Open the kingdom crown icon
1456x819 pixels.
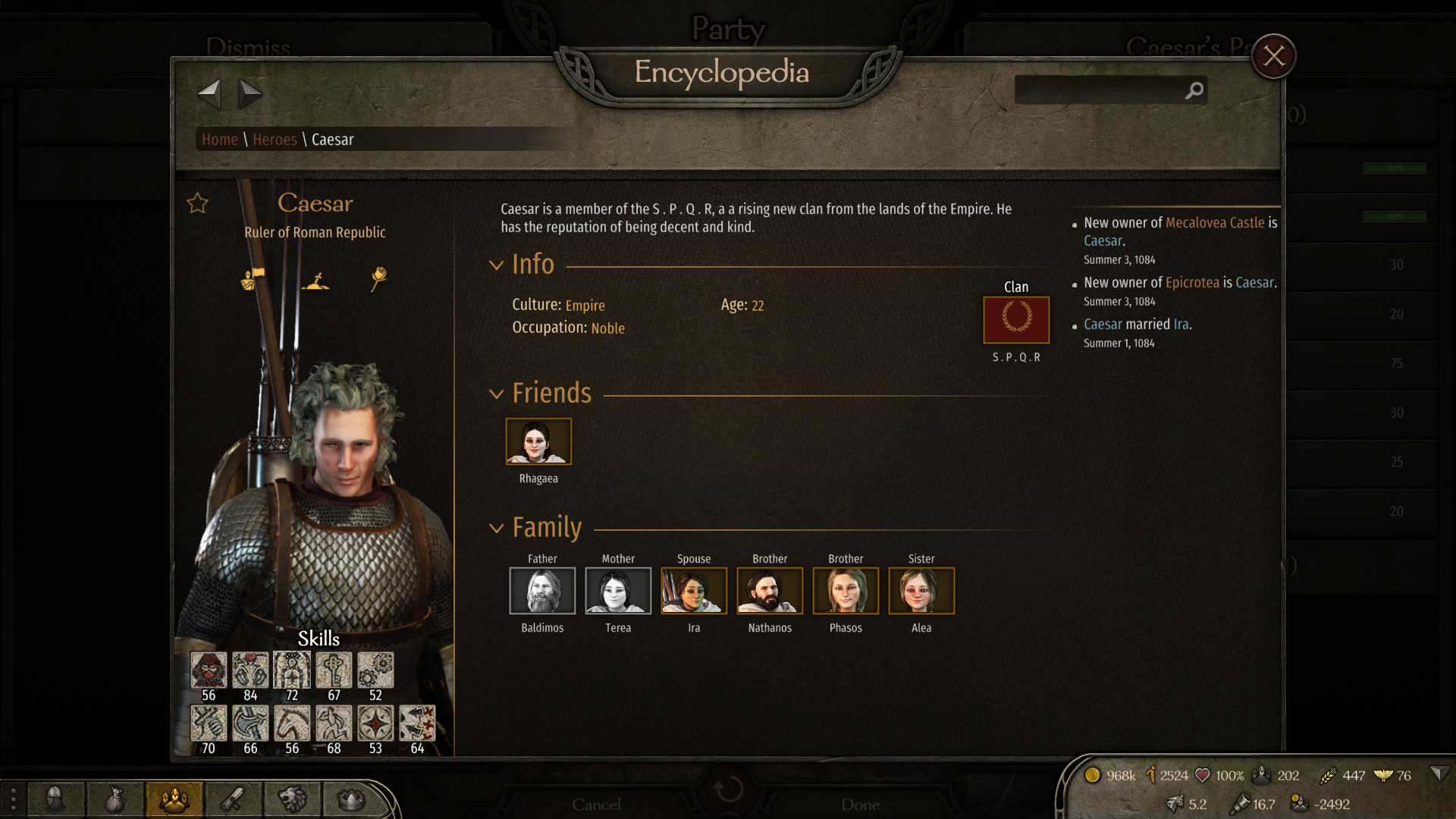(x=351, y=799)
